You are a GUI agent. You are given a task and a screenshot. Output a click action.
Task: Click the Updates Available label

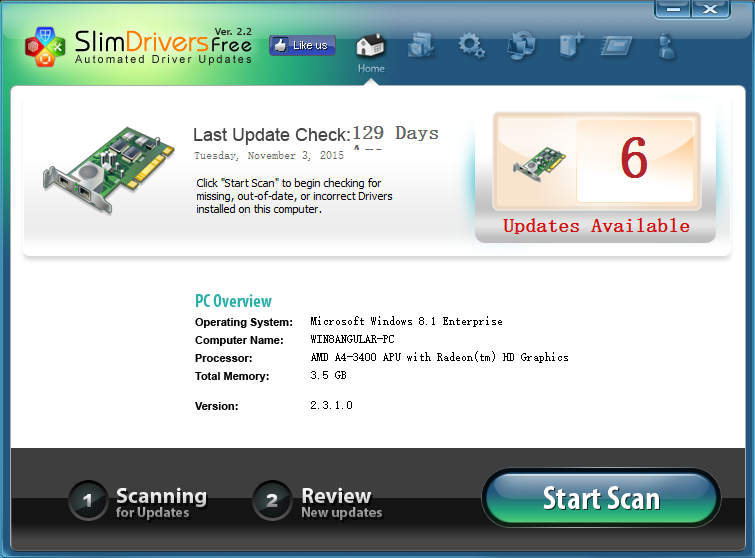point(596,226)
